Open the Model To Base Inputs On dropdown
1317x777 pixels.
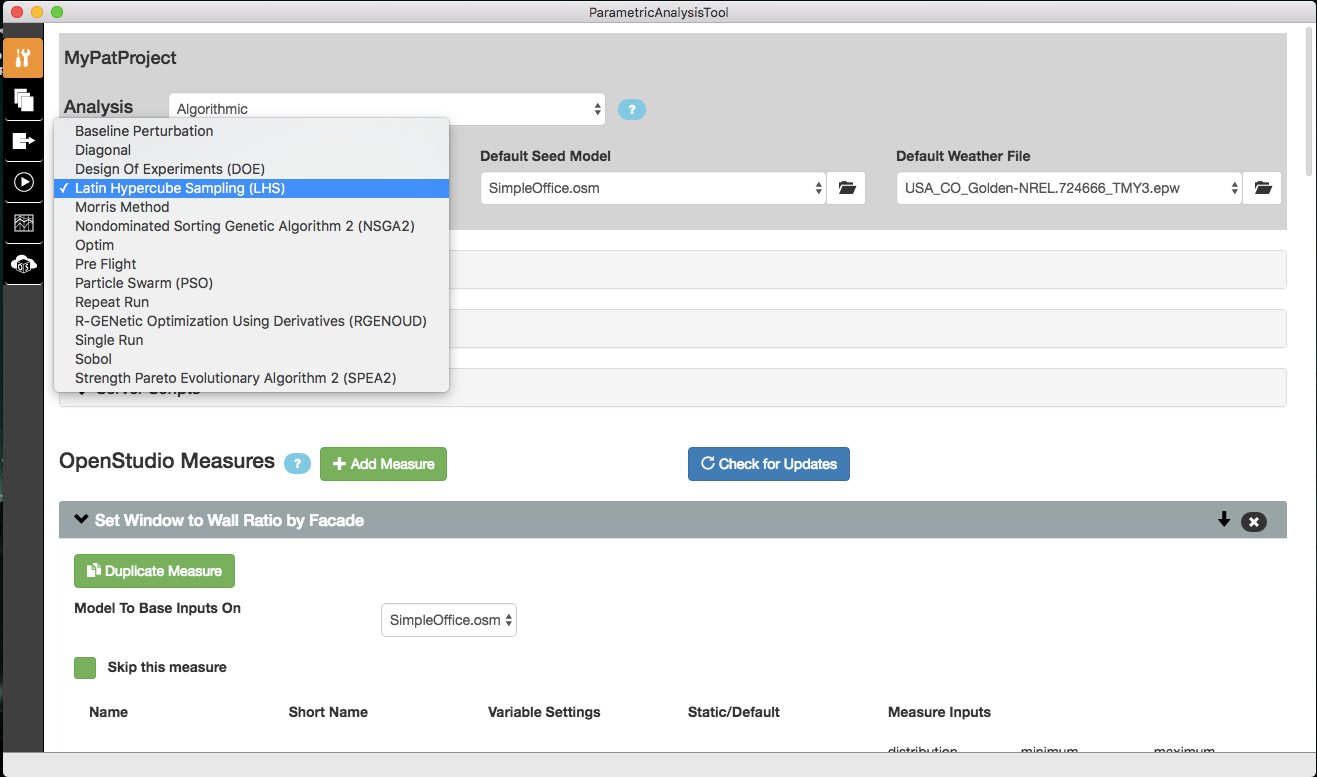[x=449, y=620]
